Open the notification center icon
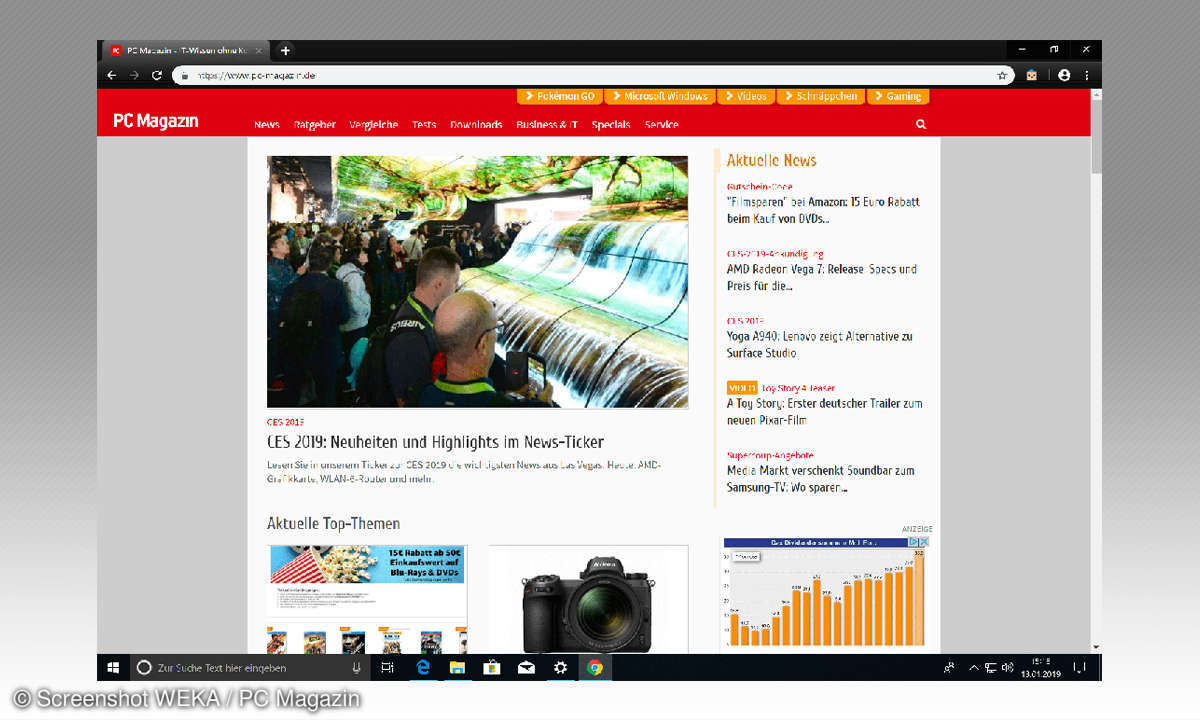This screenshot has height=720, width=1200. coord(1080,667)
